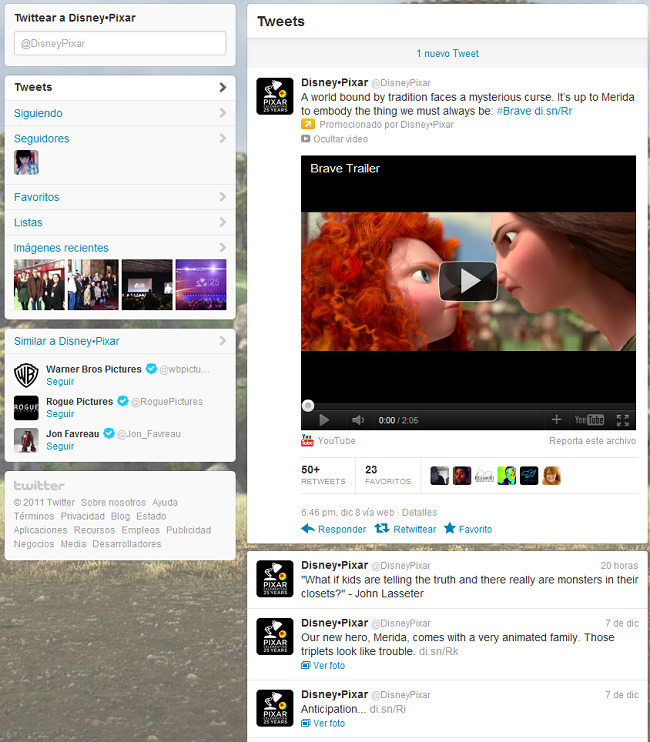Click the first retweeter avatar
650x742 pixels.
[439, 476]
